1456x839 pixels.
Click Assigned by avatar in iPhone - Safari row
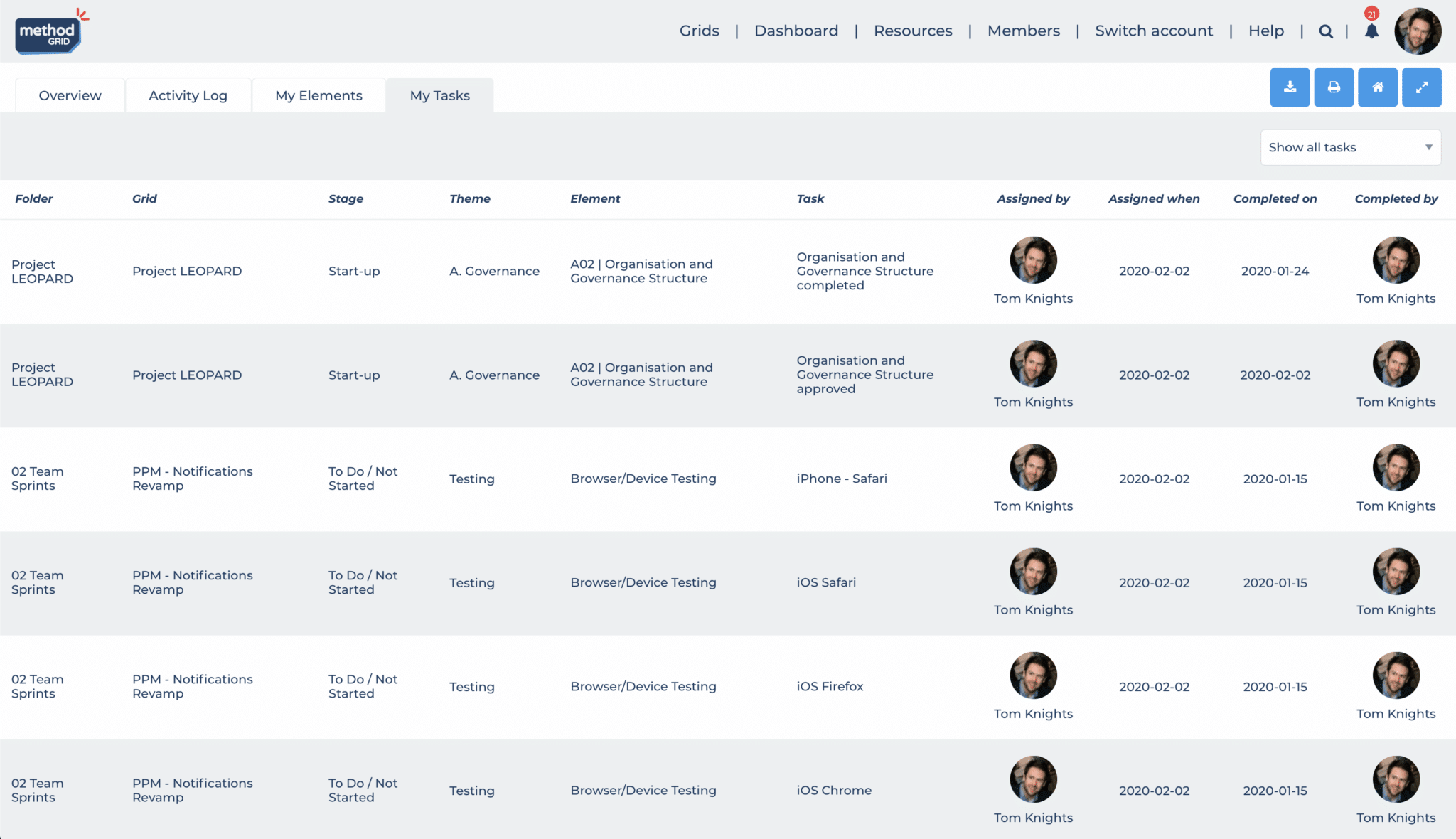tap(1033, 468)
